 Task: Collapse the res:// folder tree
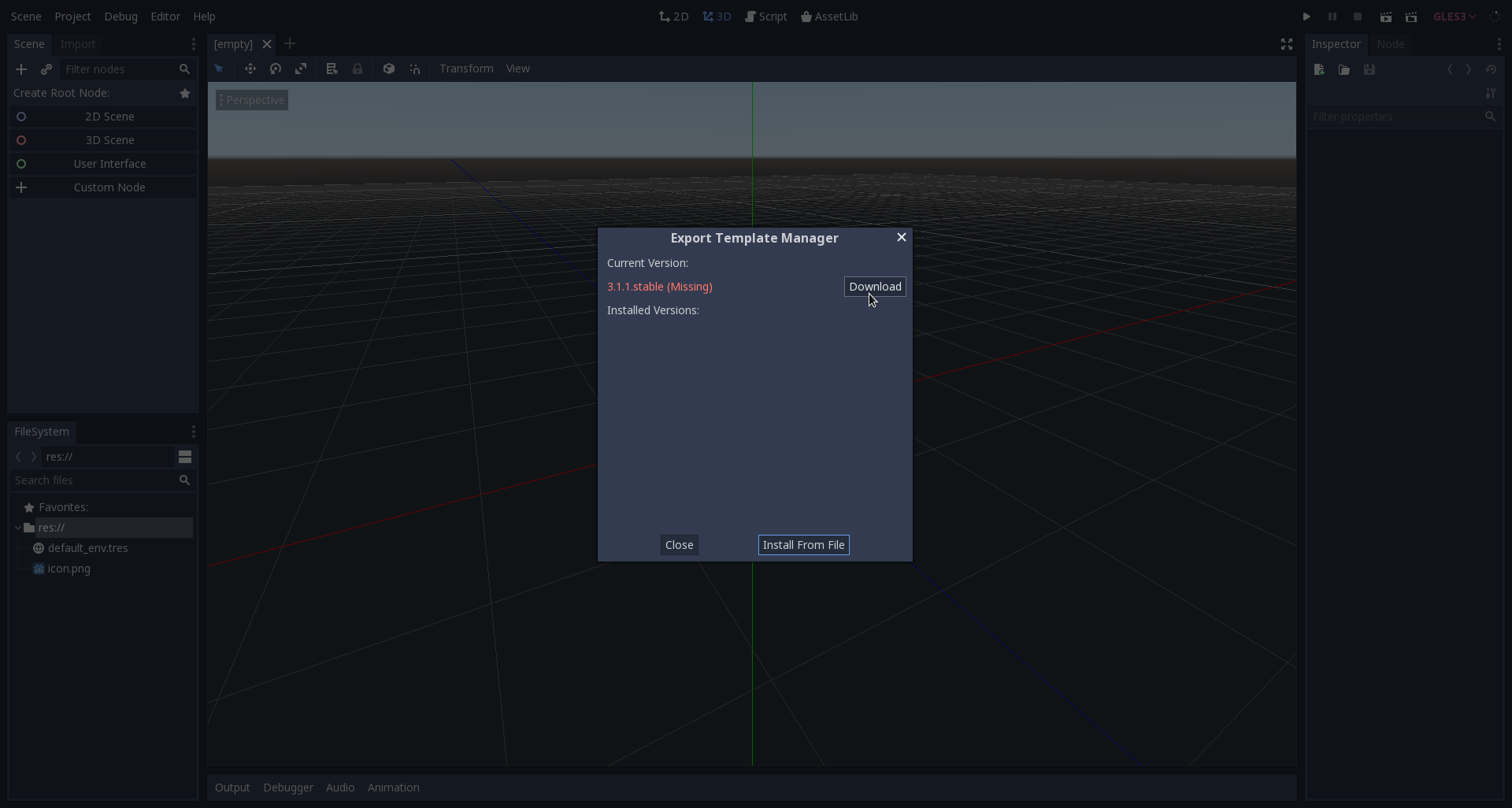click(x=18, y=528)
